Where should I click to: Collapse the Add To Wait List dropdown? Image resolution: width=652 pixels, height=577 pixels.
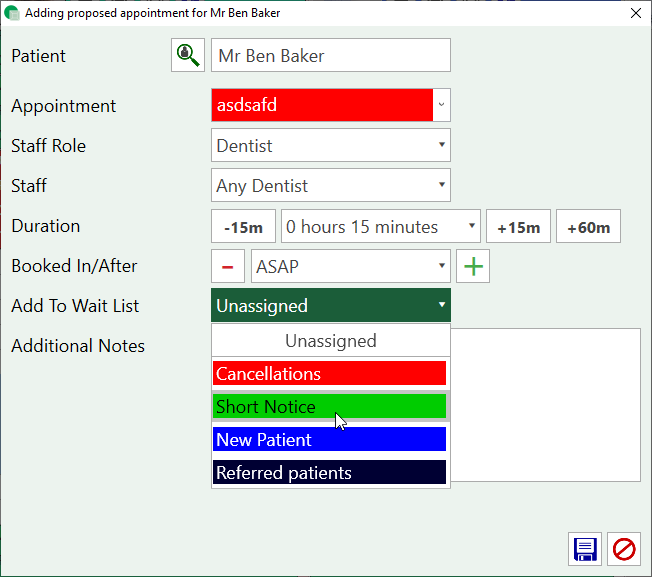click(x=442, y=306)
